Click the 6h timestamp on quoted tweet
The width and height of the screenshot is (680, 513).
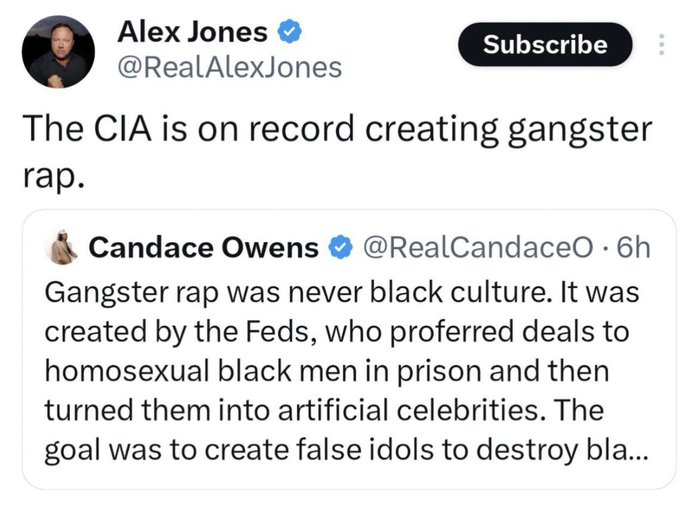click(x=634, y=247)
